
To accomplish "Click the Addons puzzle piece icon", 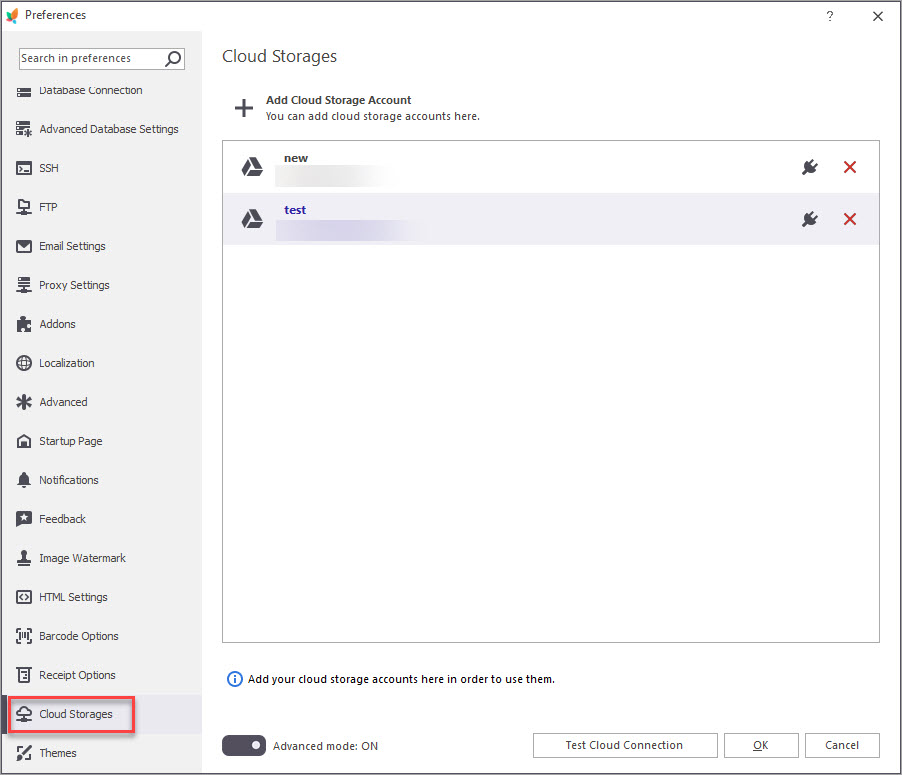I will coord(24,324).
